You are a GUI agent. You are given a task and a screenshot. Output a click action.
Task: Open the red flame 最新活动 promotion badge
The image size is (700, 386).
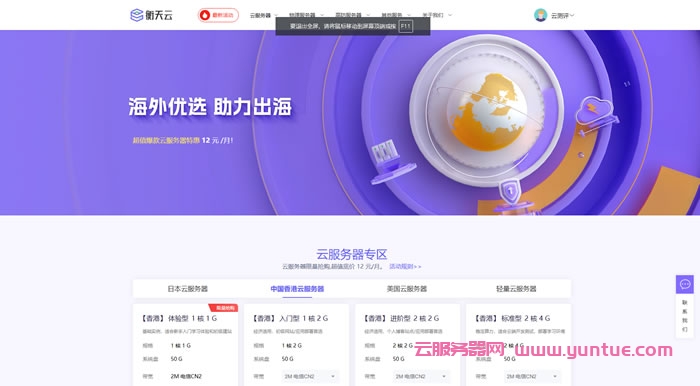[218, 15]
